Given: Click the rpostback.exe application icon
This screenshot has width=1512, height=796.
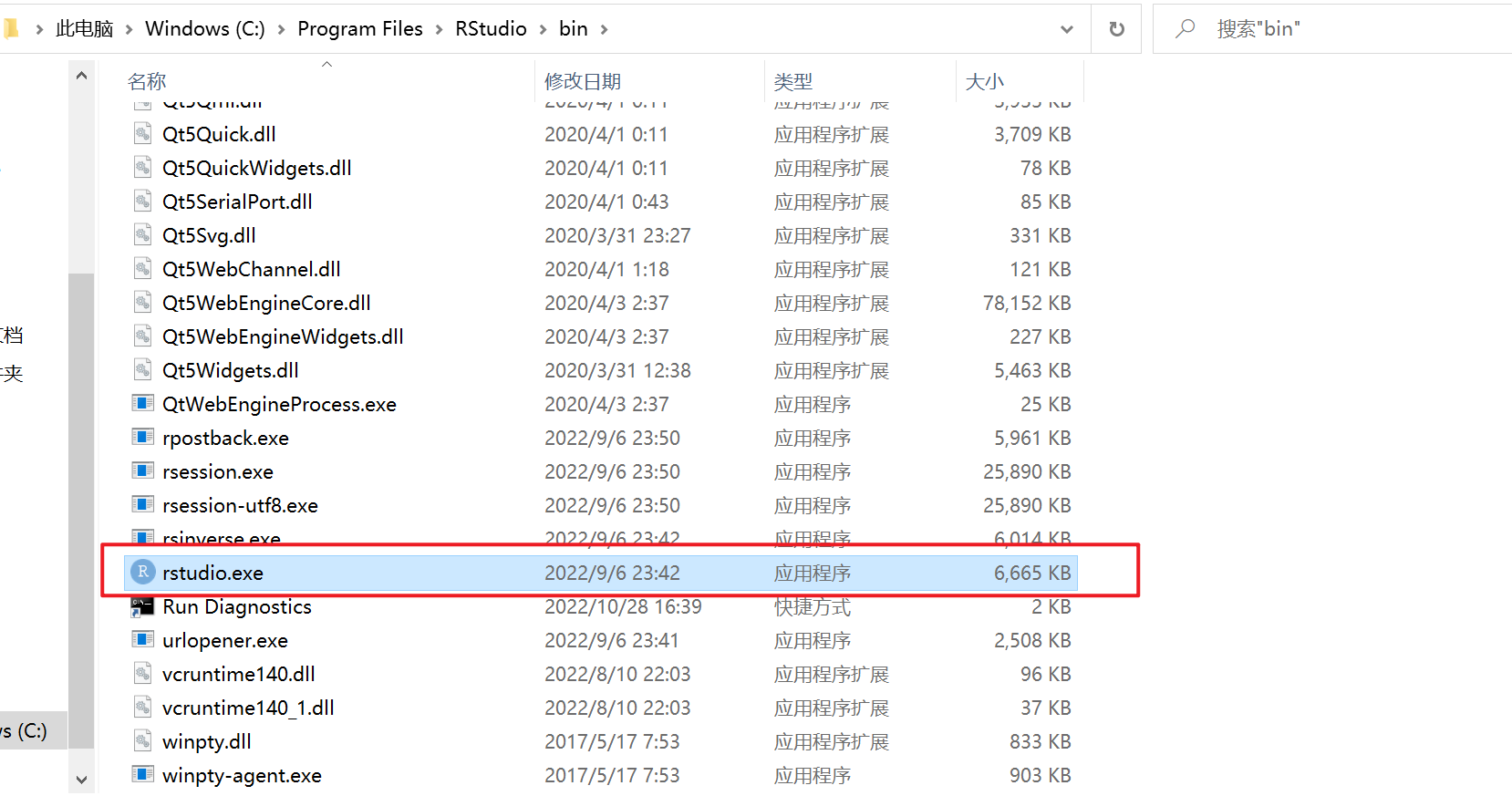Looking at the screenshot, I should [143, 437].
